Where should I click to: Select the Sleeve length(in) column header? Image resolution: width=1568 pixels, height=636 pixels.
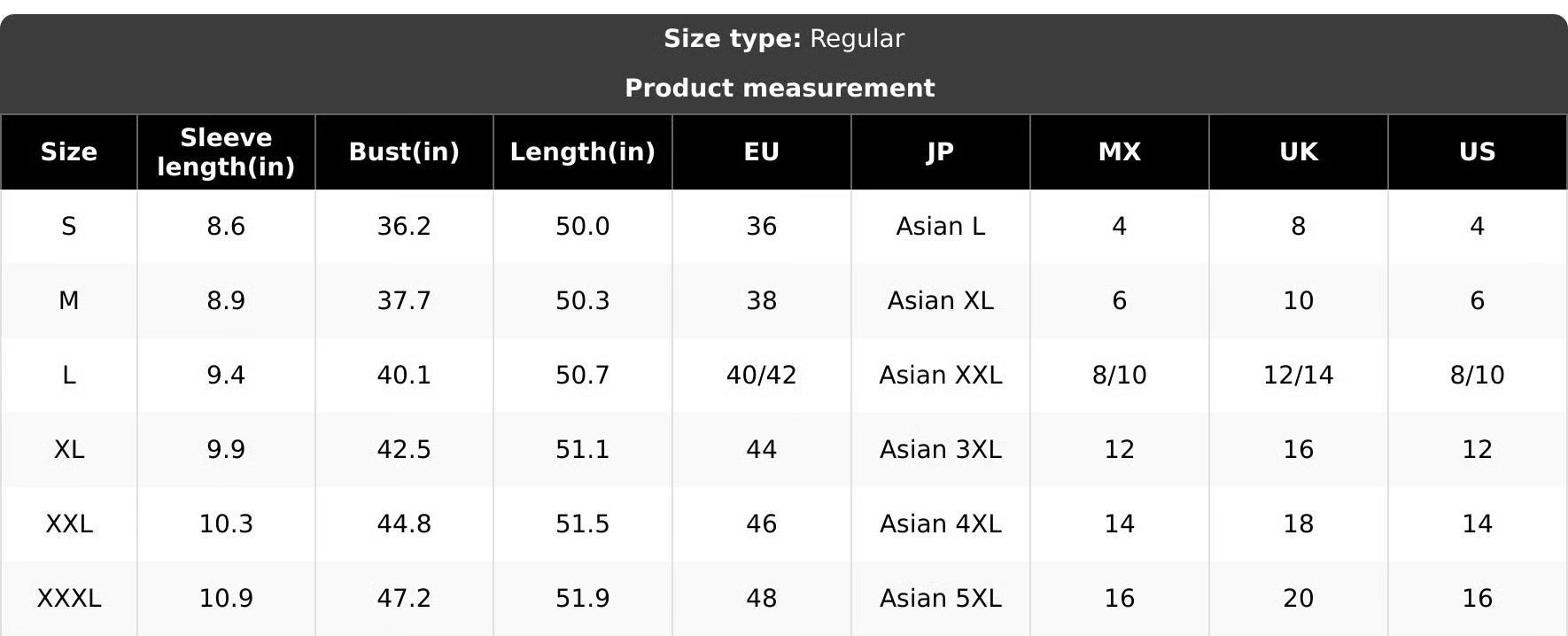(x=226, y=151)
